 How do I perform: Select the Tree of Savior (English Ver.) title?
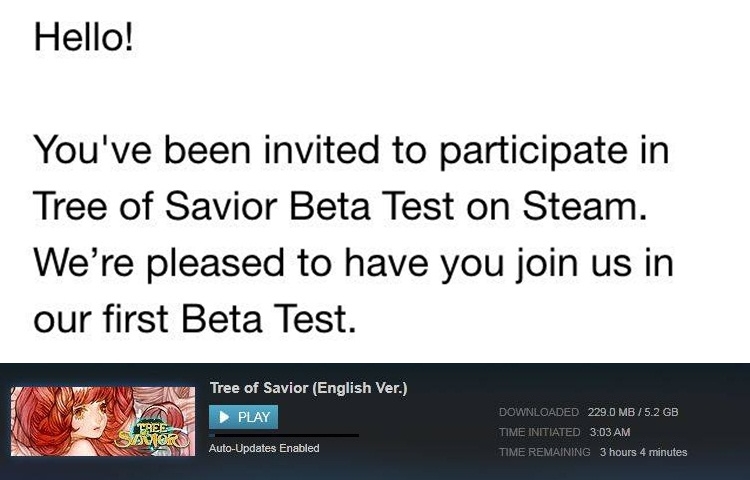[x=309, y=388]
